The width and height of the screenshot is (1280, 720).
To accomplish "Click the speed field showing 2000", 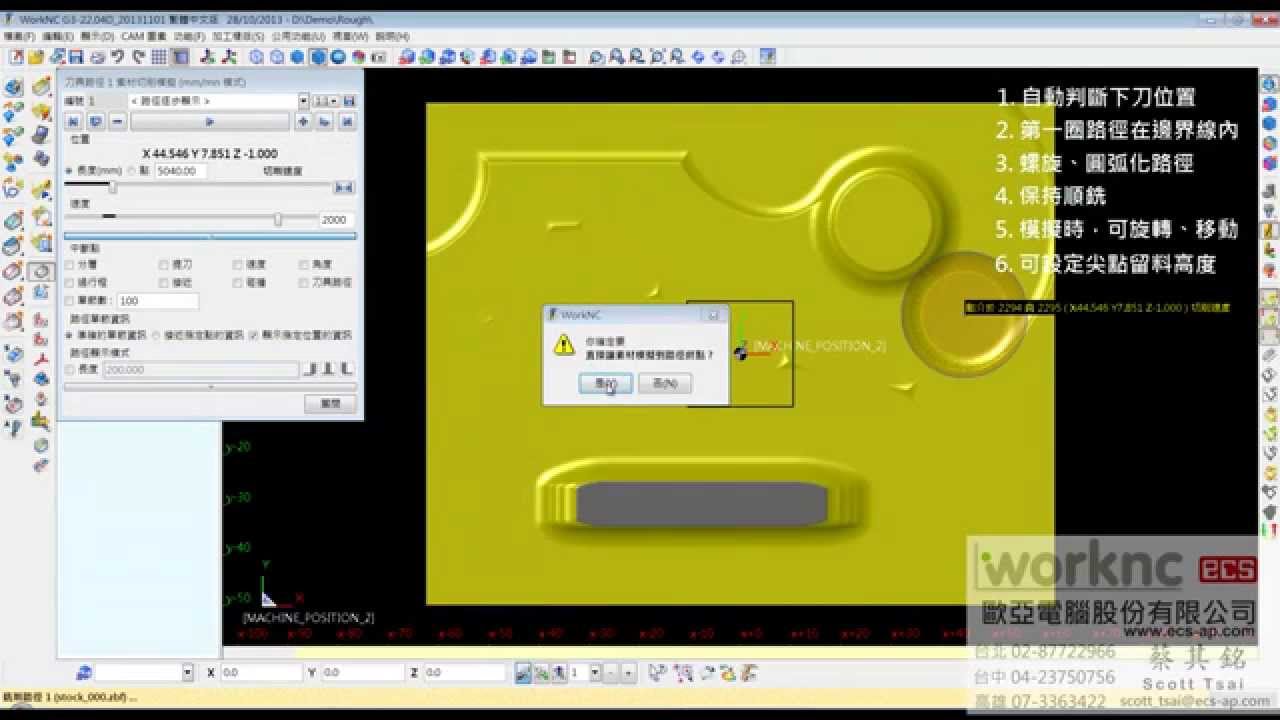I will [x=337, y=219].
